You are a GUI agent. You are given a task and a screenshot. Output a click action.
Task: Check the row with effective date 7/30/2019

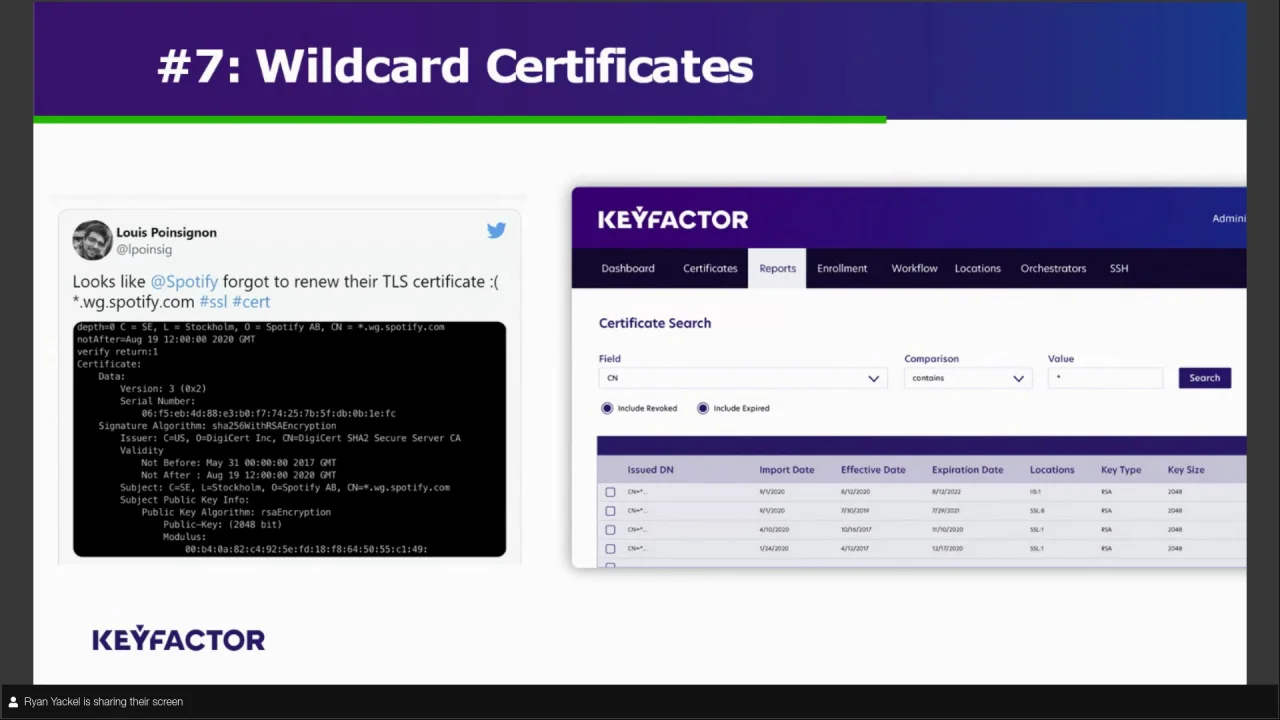pyautogui.click(x=610, y=511)
